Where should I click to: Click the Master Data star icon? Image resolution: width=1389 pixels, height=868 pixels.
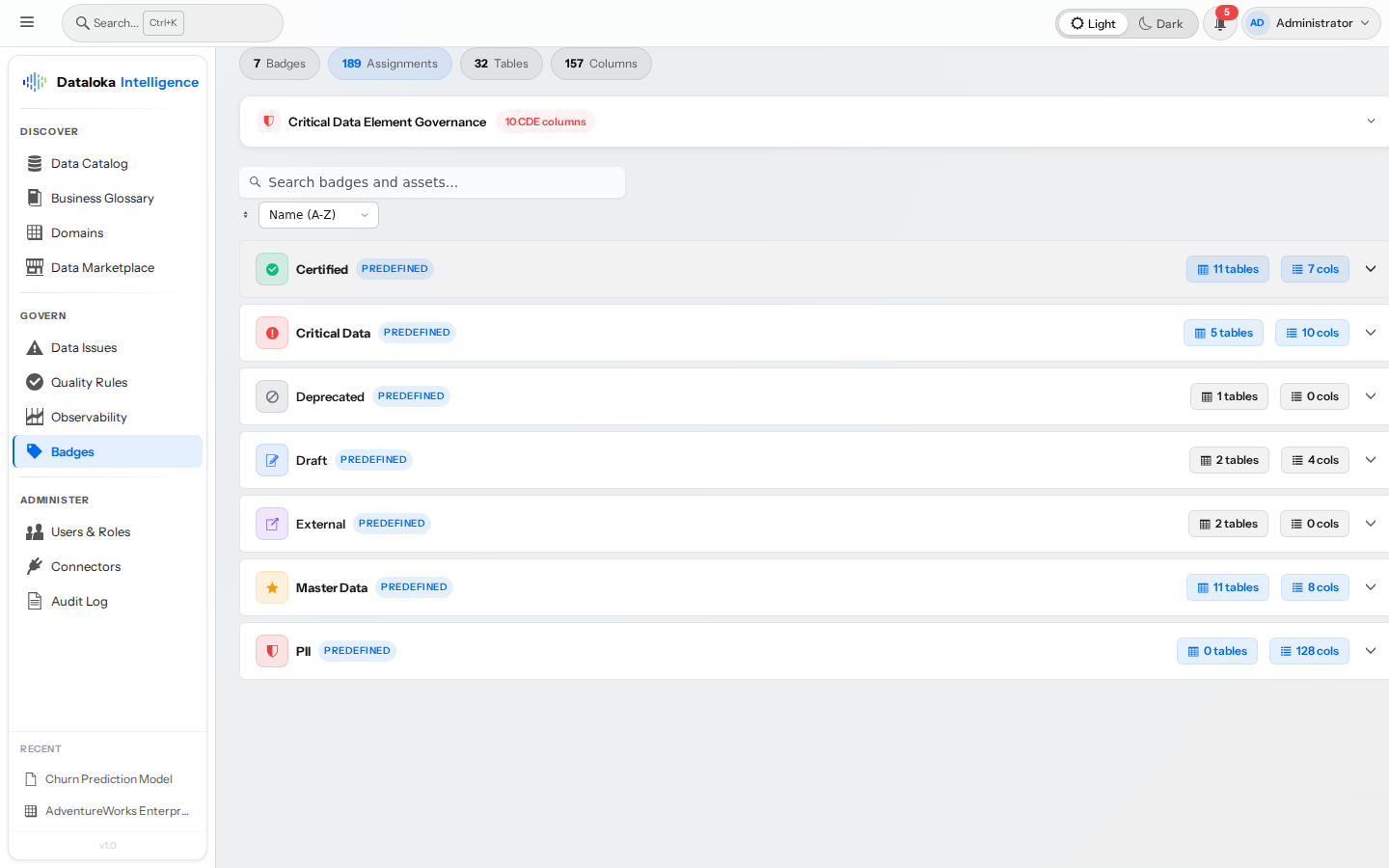coord(272,587)
